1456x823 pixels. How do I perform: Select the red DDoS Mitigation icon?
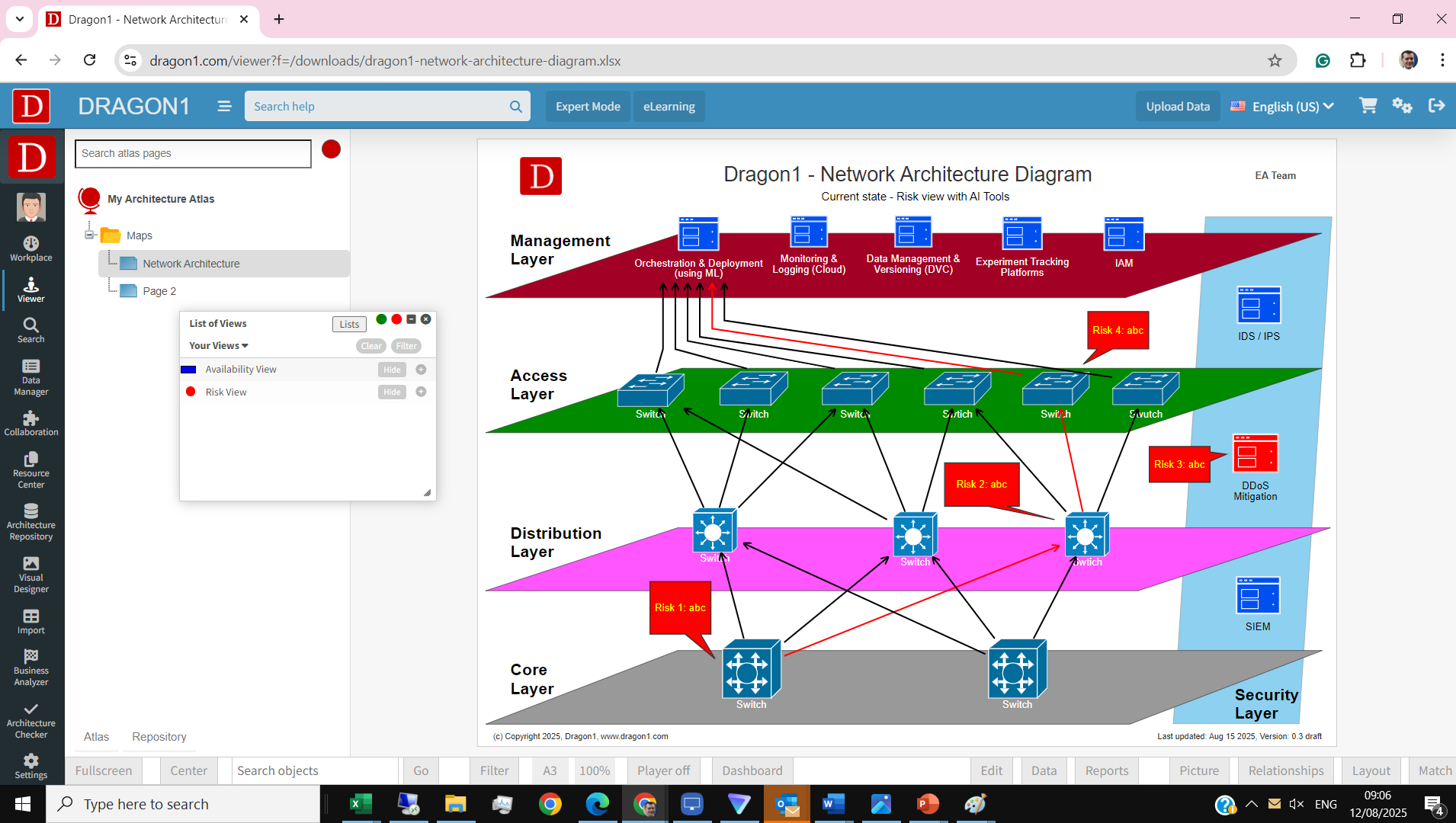[1256, 454]
